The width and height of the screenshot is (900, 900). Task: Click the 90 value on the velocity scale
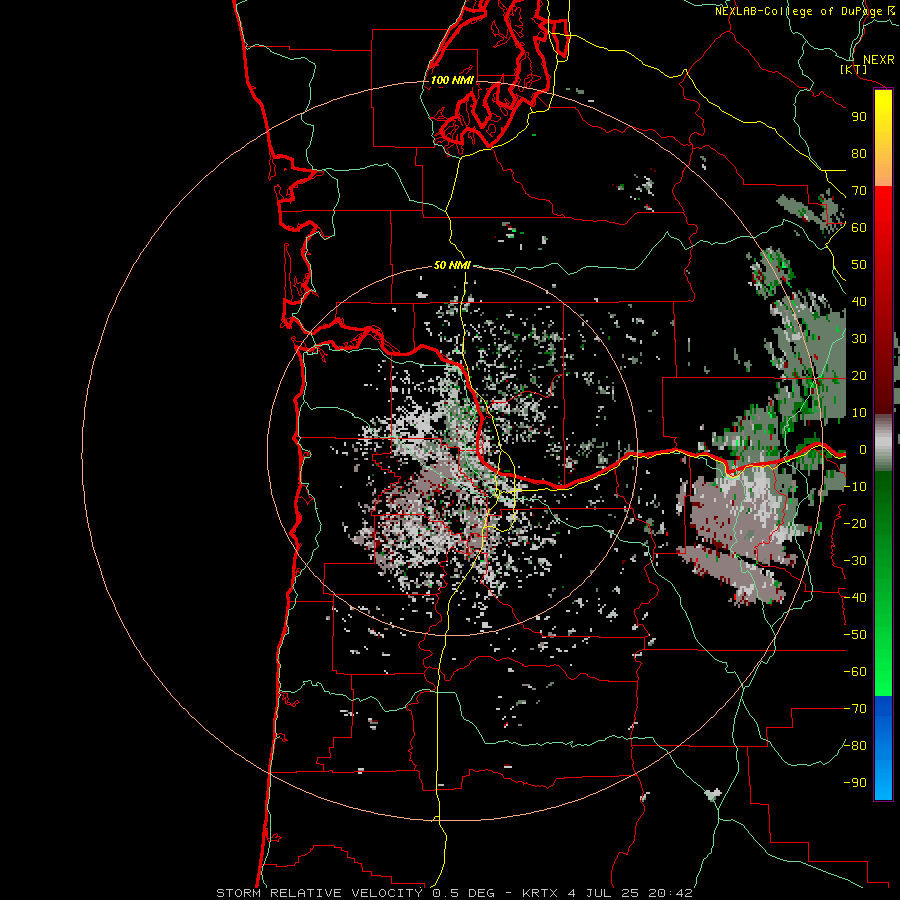click(x=859, y=117)
